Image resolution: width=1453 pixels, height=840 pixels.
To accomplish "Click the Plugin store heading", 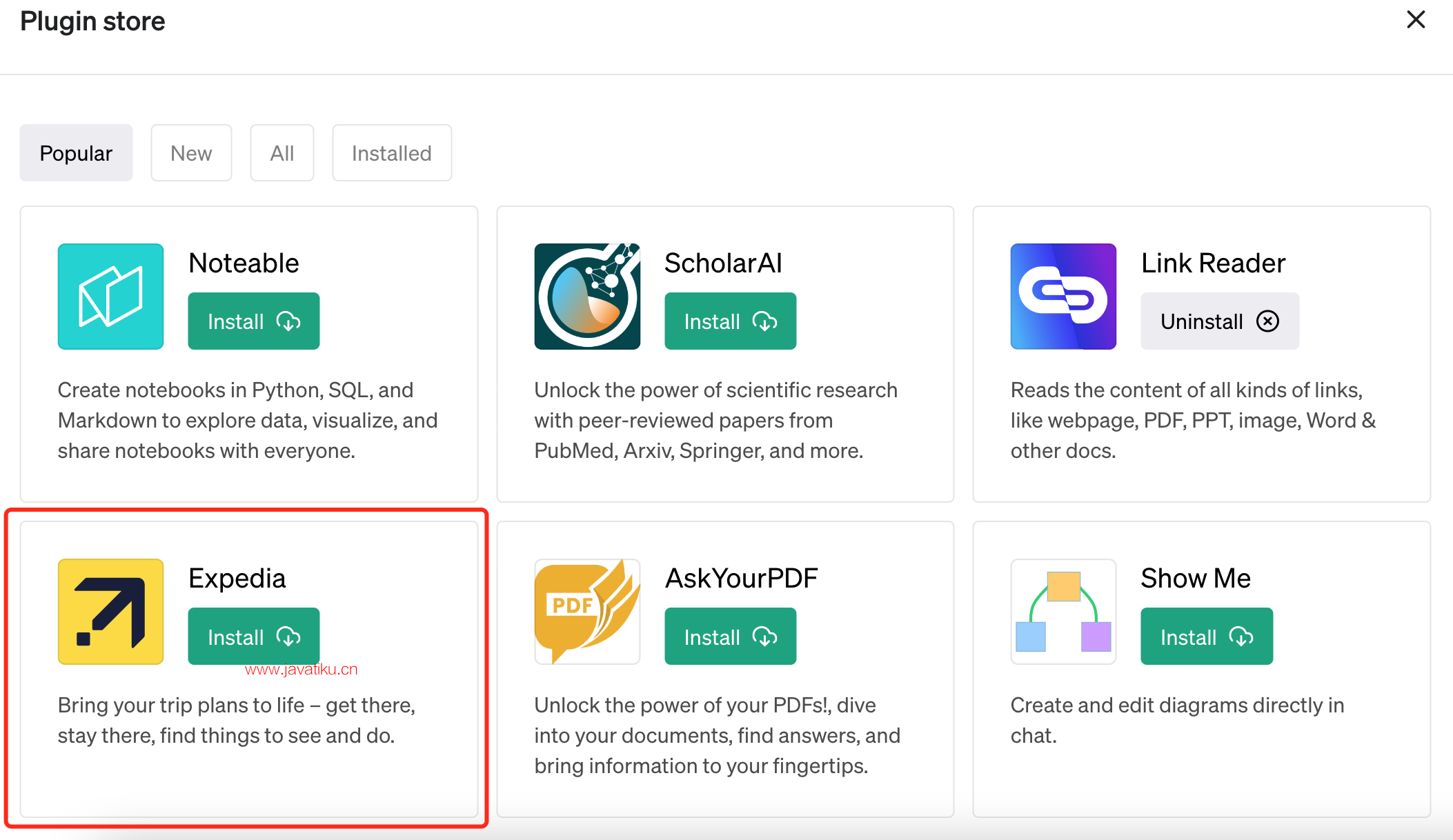I will coord(92,21).
